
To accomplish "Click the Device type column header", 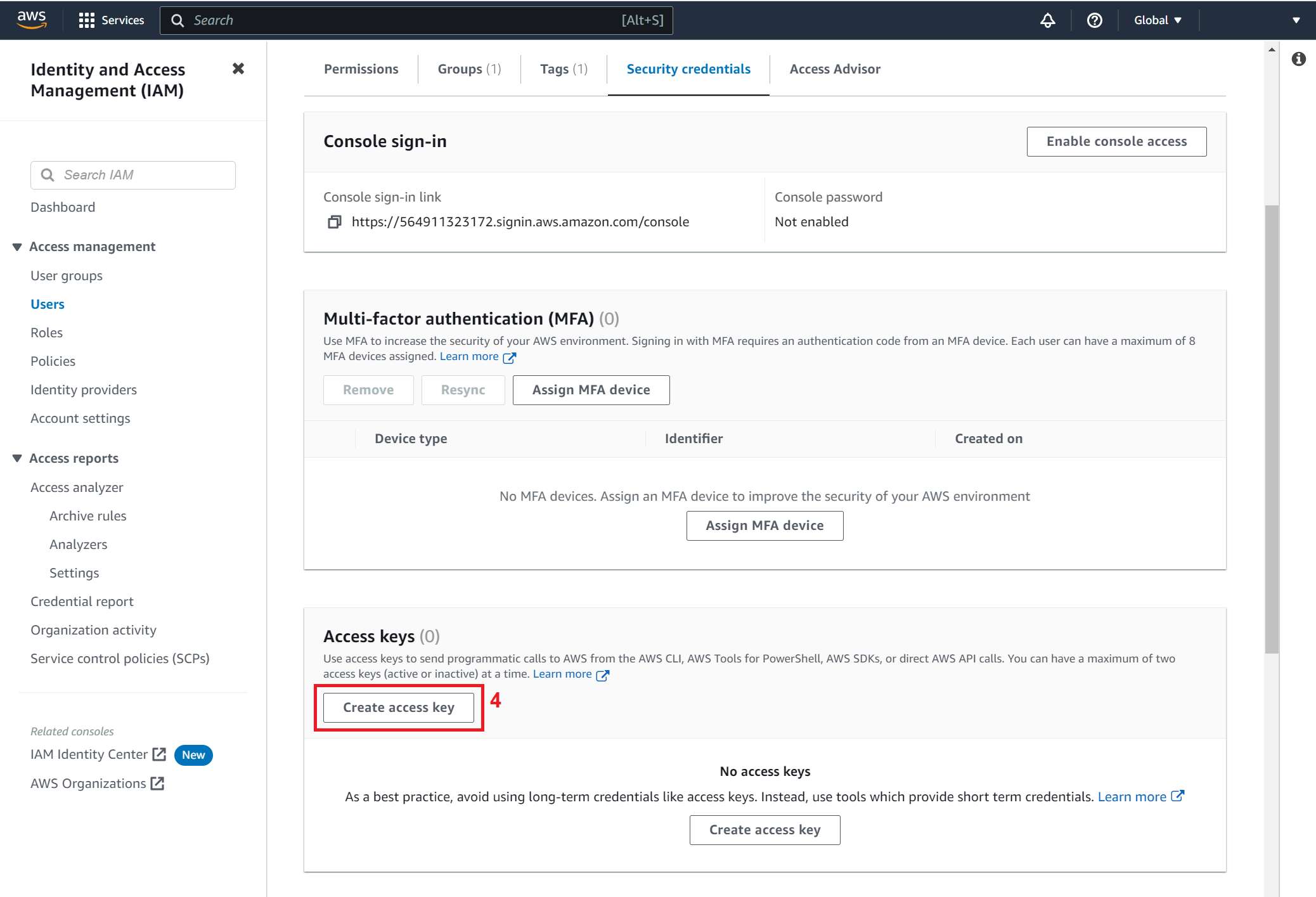I will [x=411, y=439].
